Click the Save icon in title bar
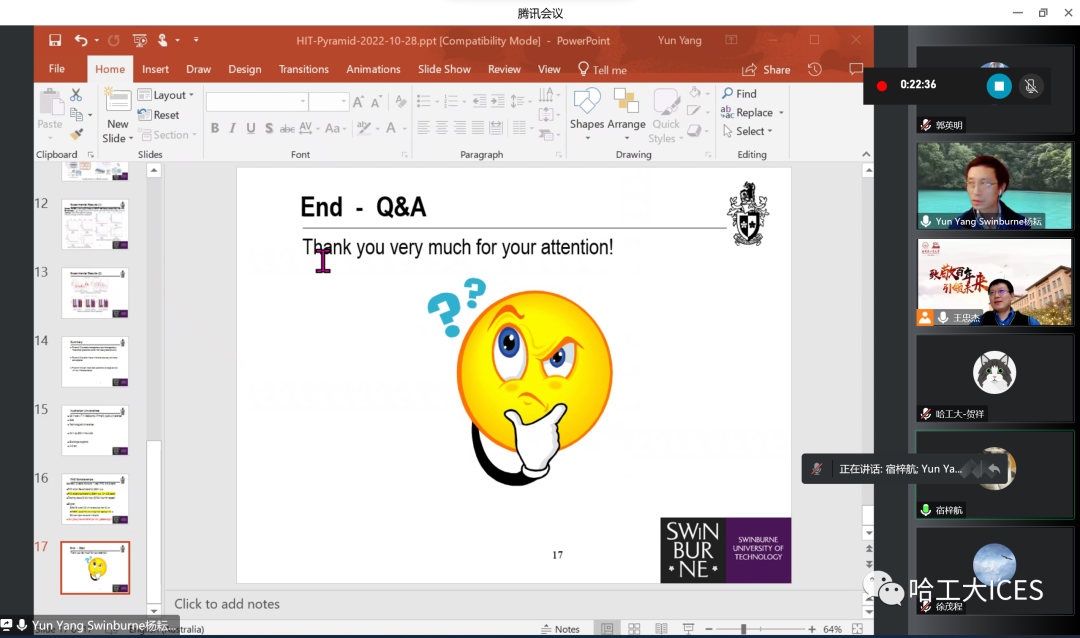Screen dimensions: 1080x638 (55, 41)
